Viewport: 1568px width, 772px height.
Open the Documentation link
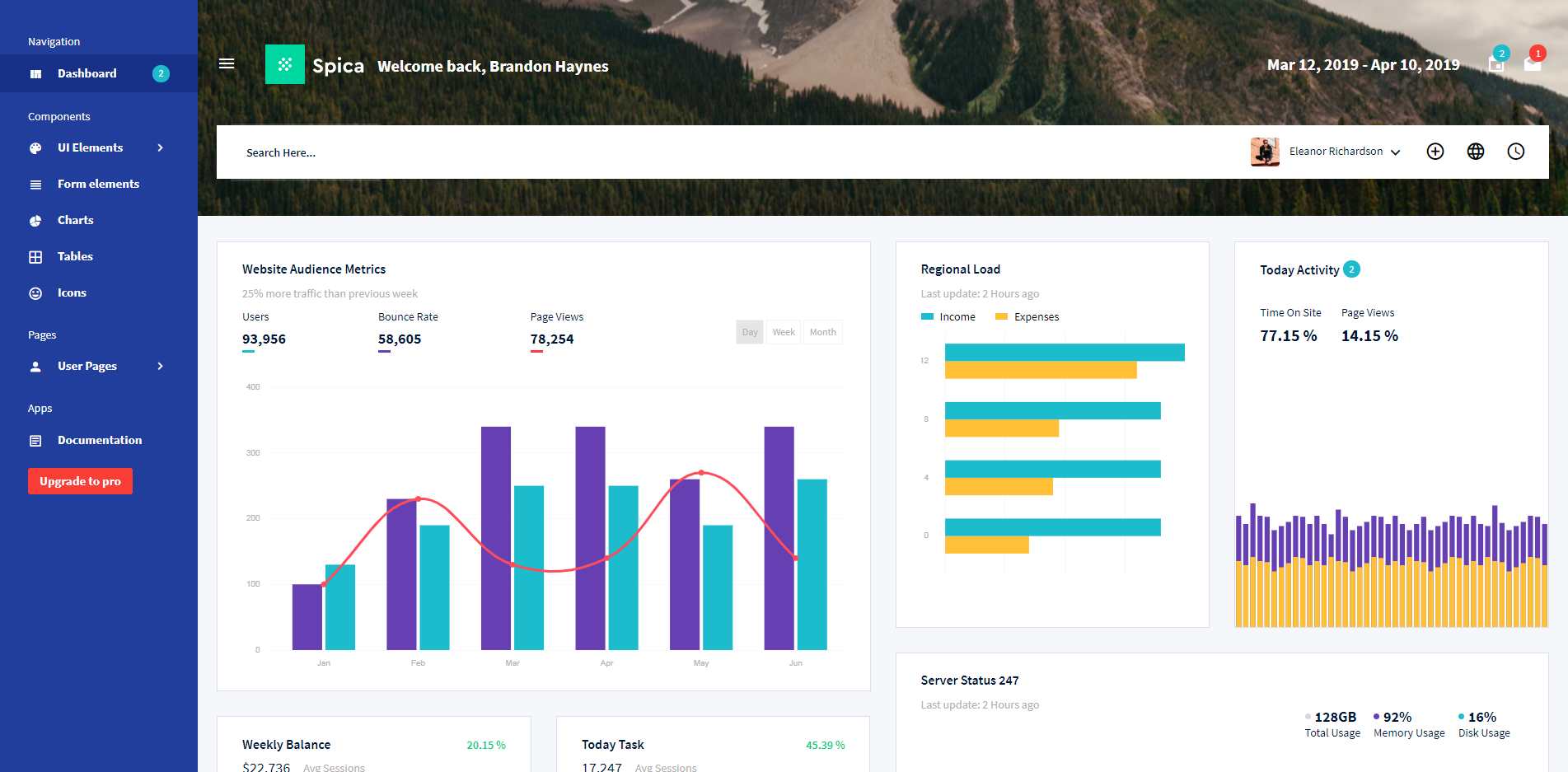point(99,440)
